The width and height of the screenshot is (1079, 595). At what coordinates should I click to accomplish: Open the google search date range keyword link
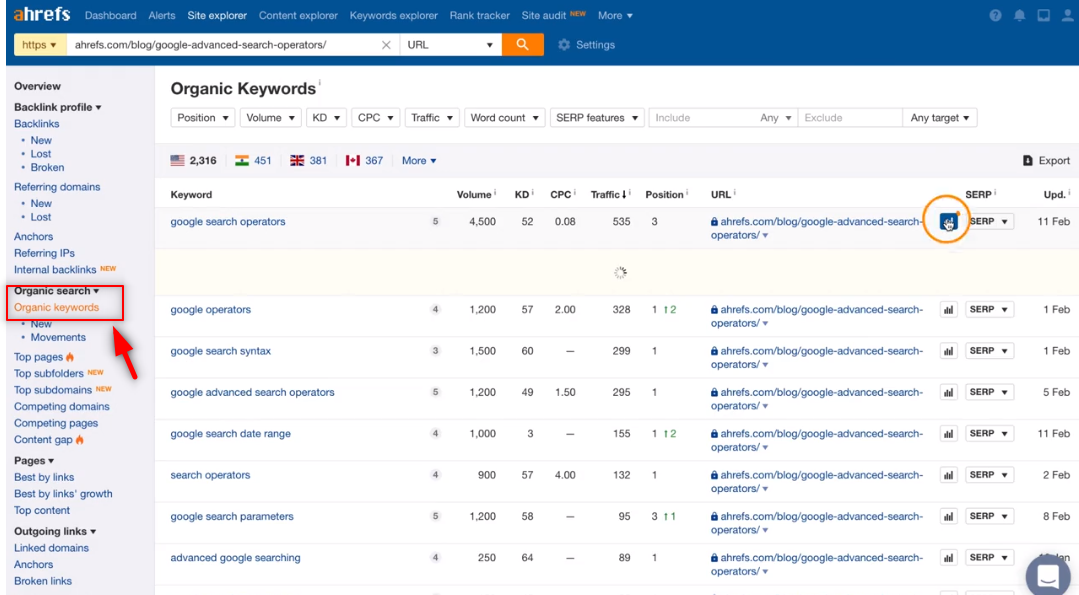230,434
